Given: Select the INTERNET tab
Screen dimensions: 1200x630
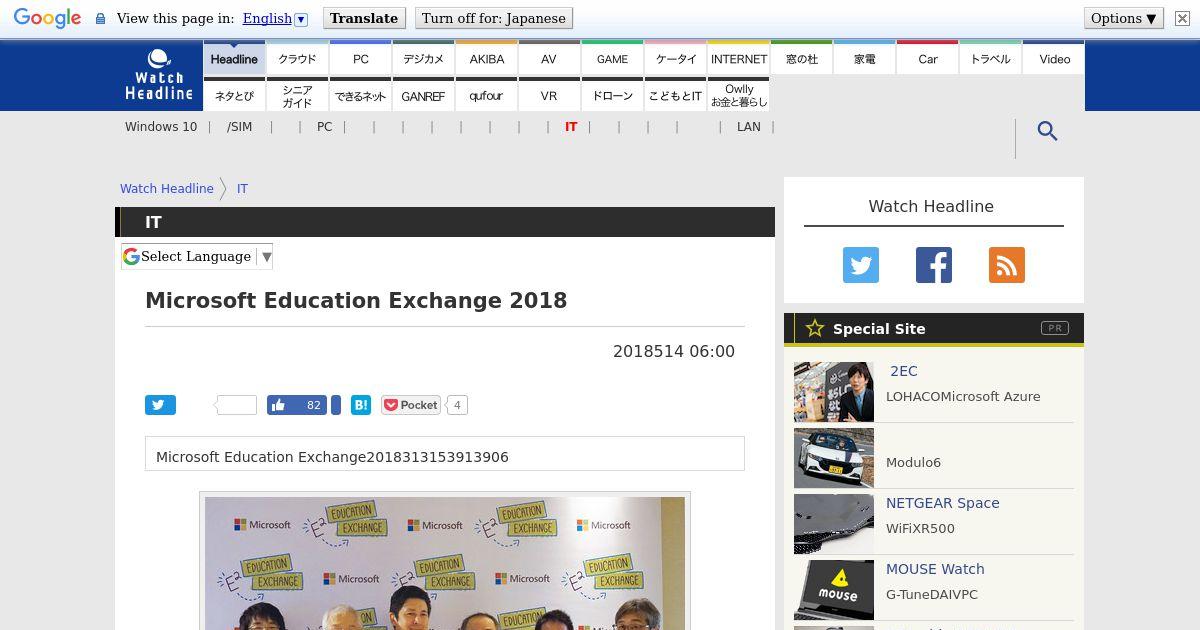Looking at the screenshot, I should coord(738,59).
